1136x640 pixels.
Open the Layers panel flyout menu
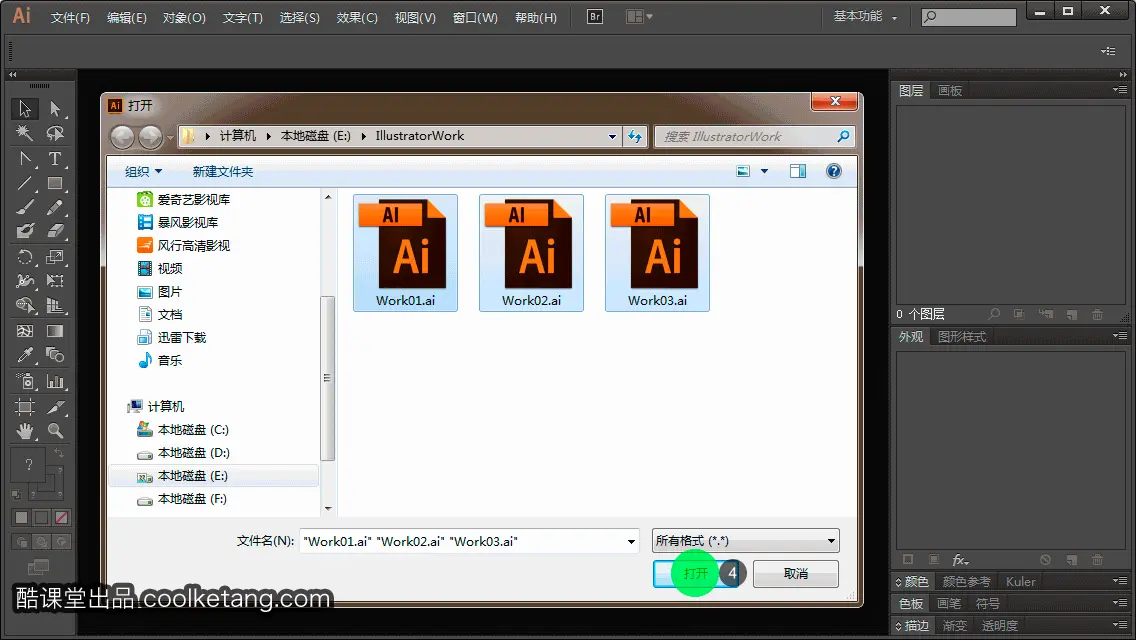[1120, 90]
